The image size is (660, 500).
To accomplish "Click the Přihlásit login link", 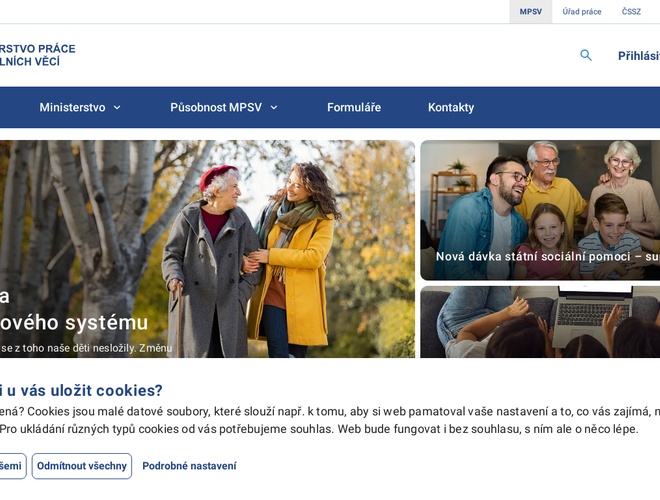I will pyautogui.click(x=639, y=56).
